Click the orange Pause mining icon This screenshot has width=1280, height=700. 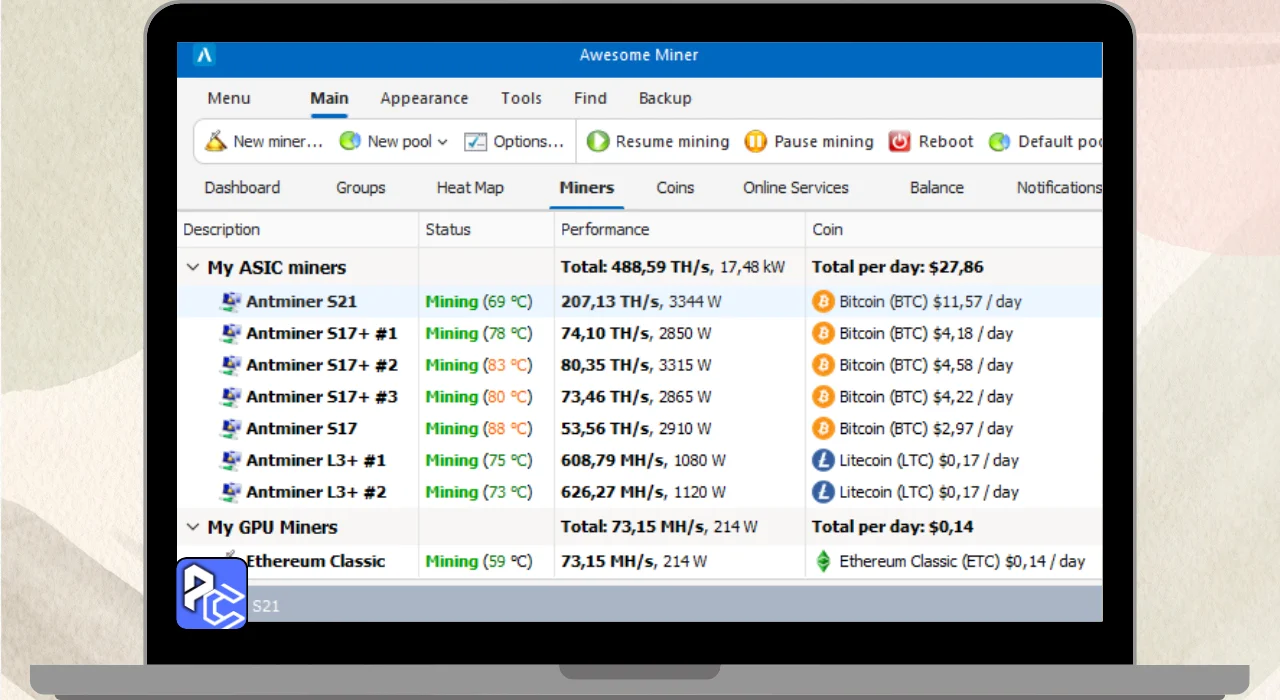click(x=756, y=141)
